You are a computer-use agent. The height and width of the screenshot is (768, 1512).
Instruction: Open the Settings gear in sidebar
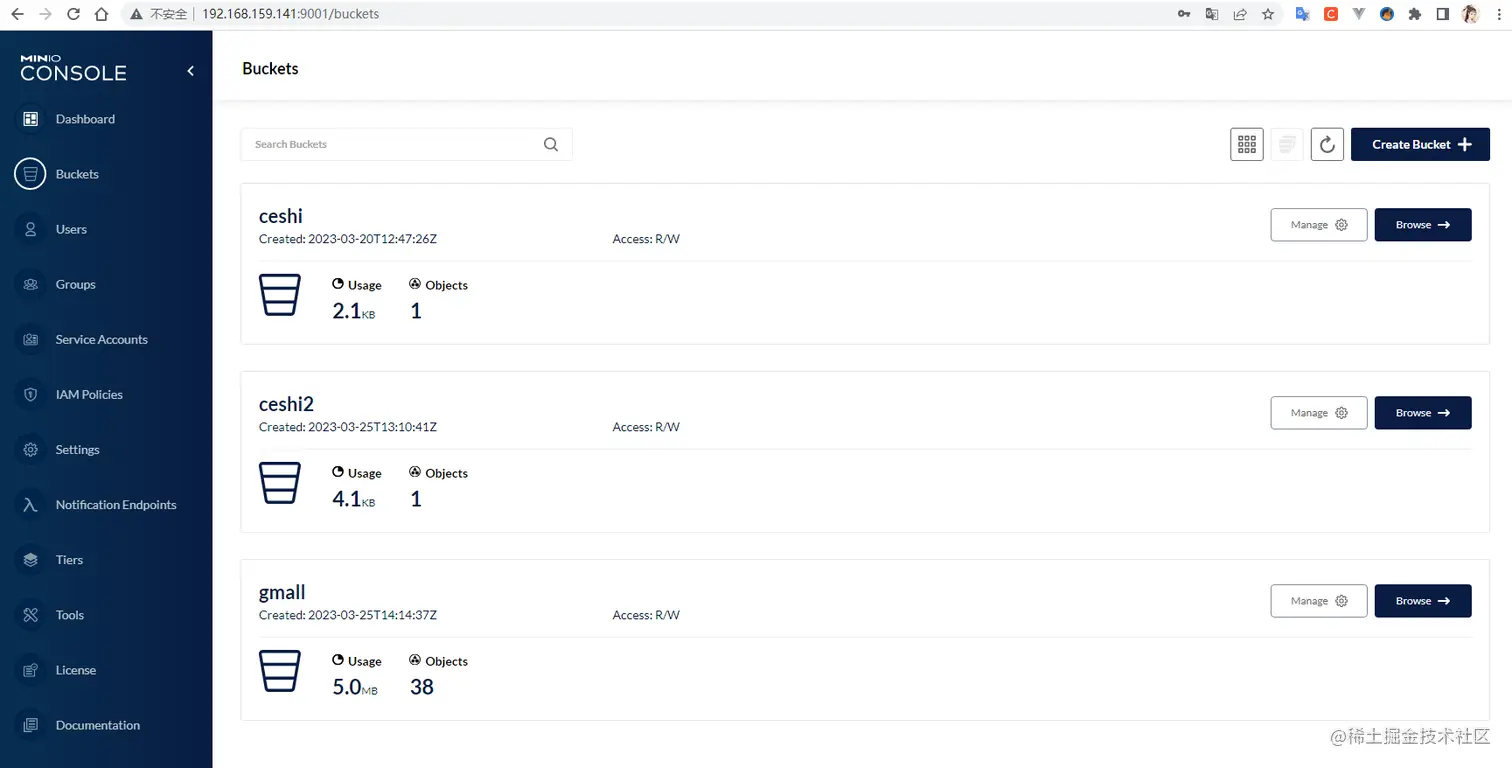point(30,449)
